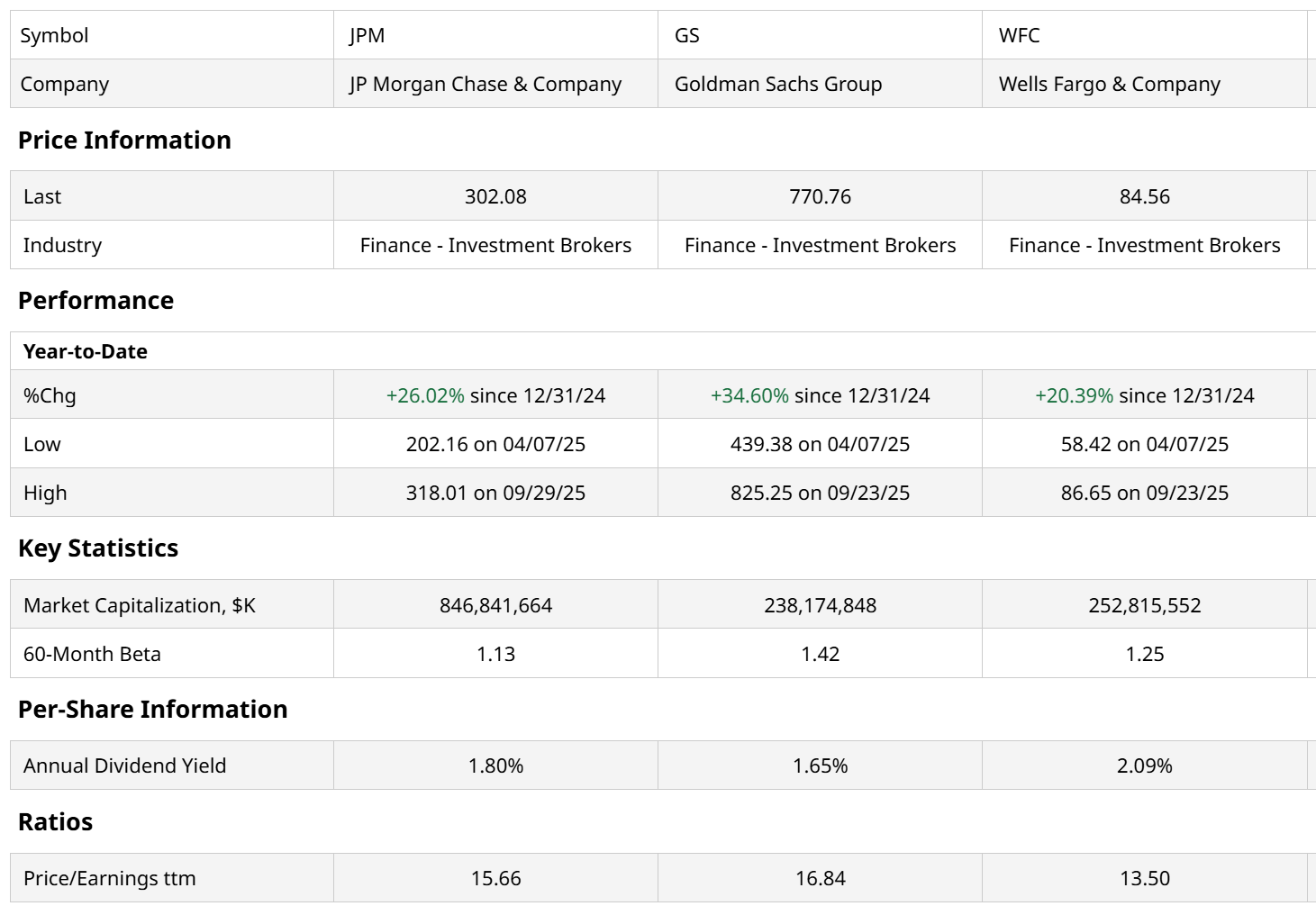
Task: Click the Year-to-Date row header
Action: click(x=86, y=351)
